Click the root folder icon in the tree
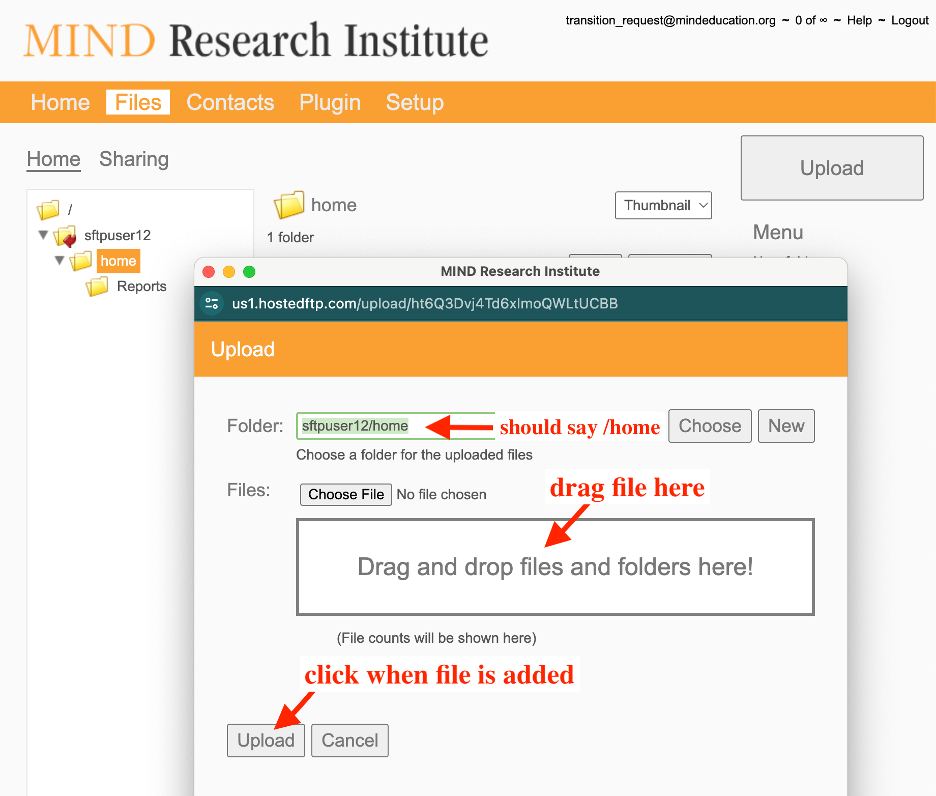Viewport: 936px width, 796px height. [48, 209]
